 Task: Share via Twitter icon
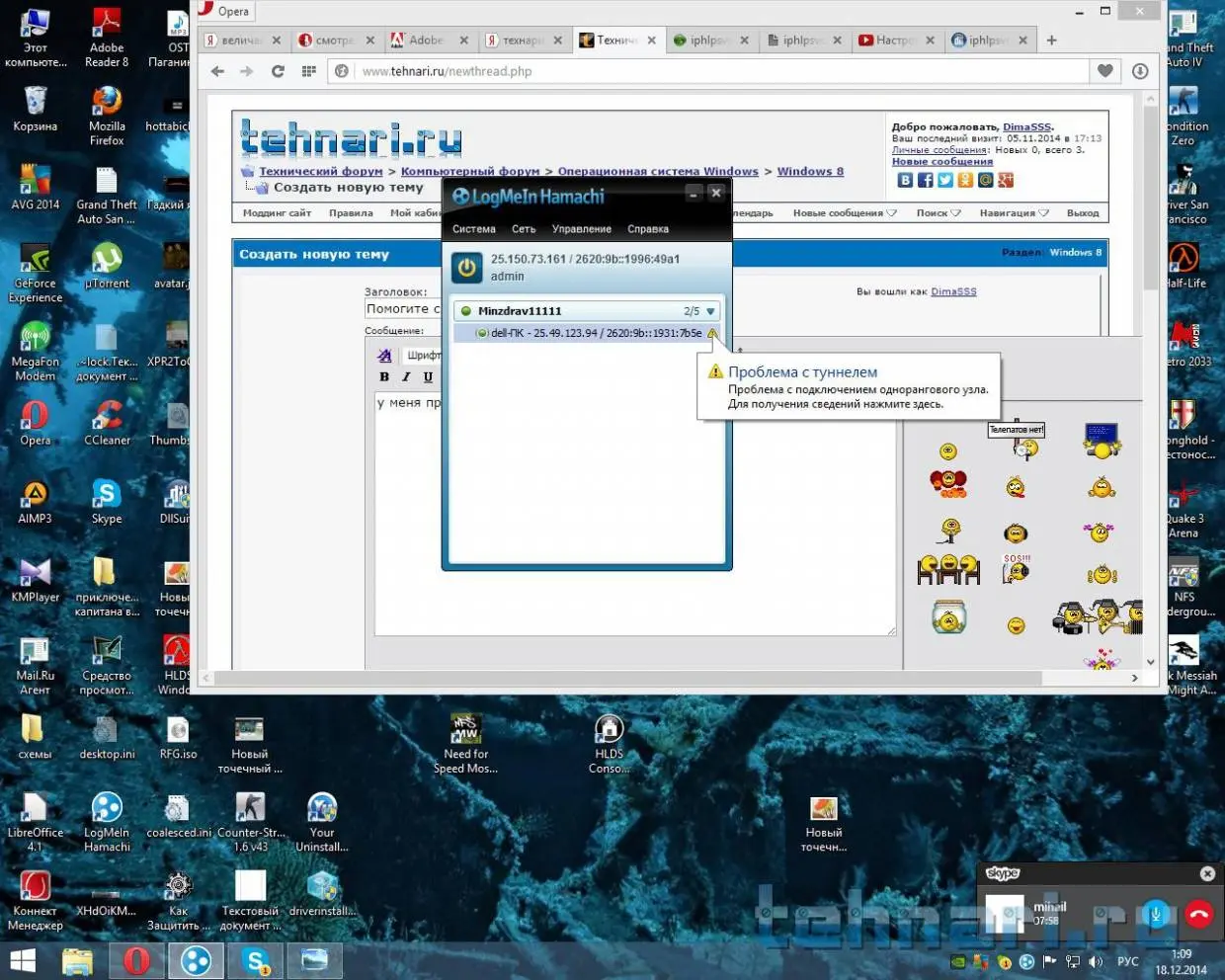[945, 180]
